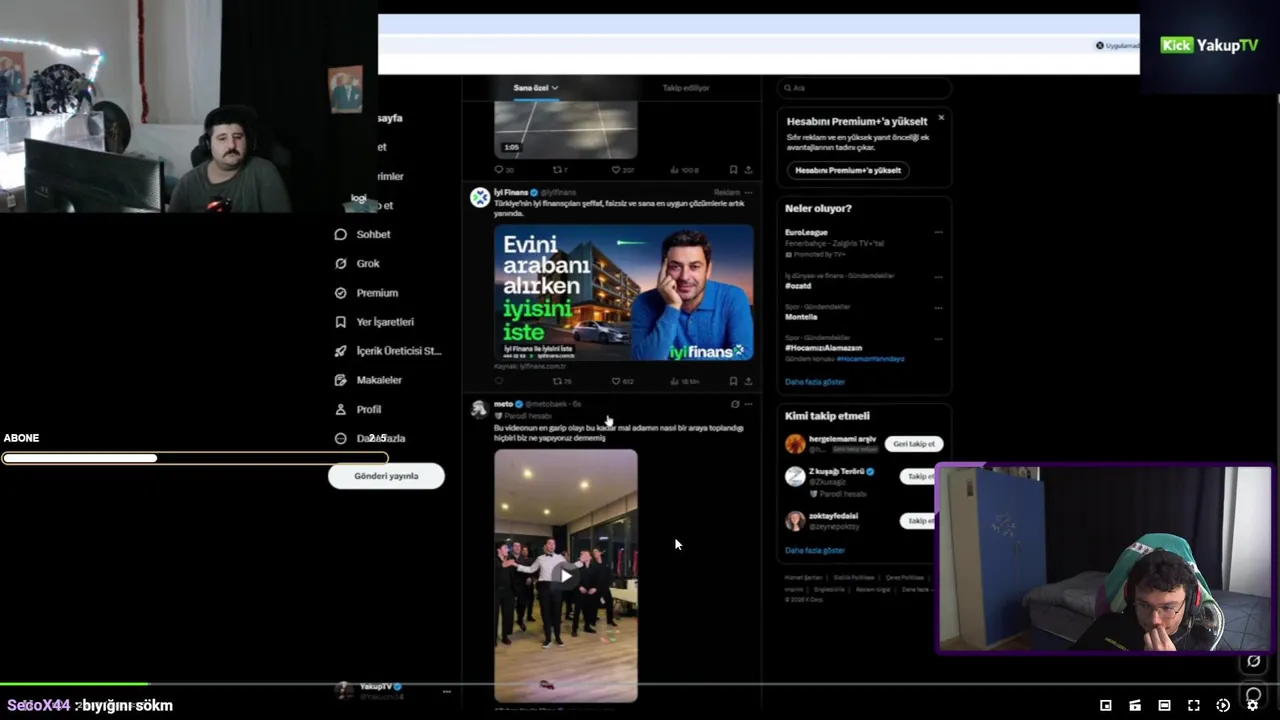Viewport: 1280px width, 720px height.
Task: Click the EuroLeague trending item
Action: [806, 232]
